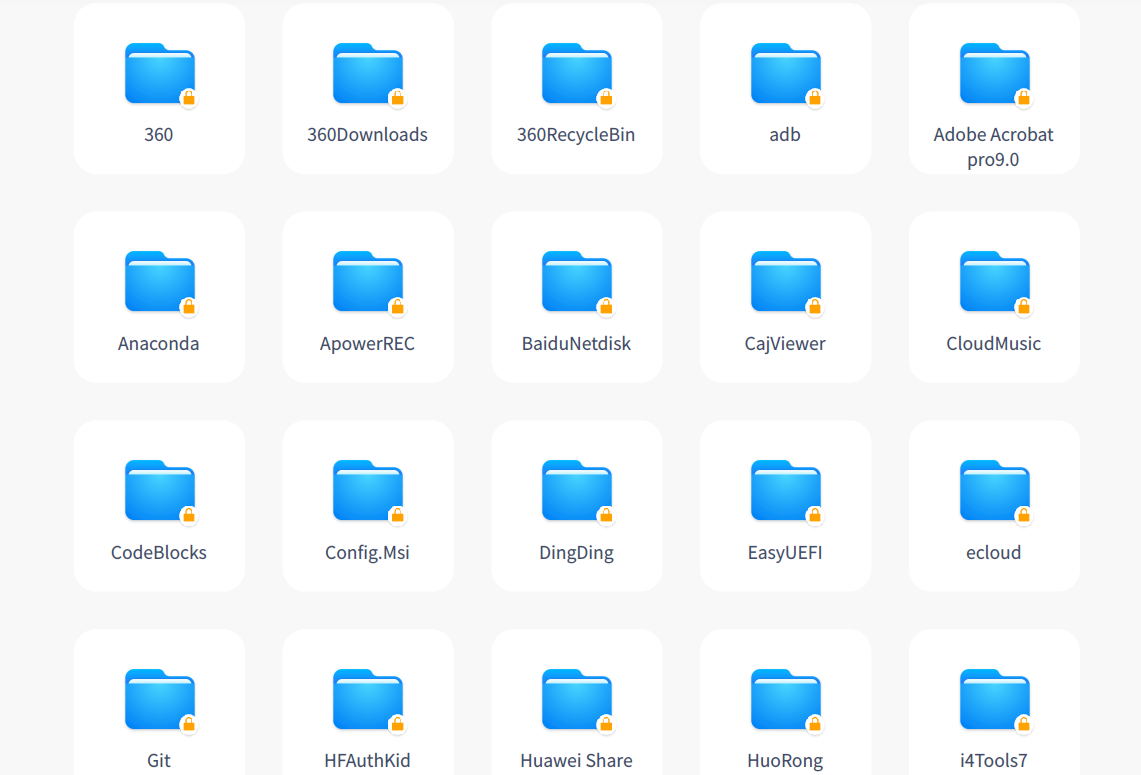
Task: Open the i4Tools7 folder icon
Action: 995,701
